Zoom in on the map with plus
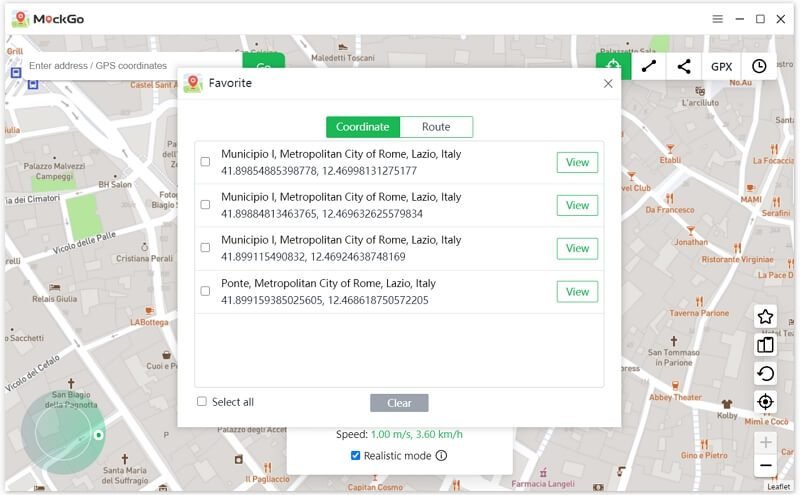The image size is (800, 495). [765, 442]
